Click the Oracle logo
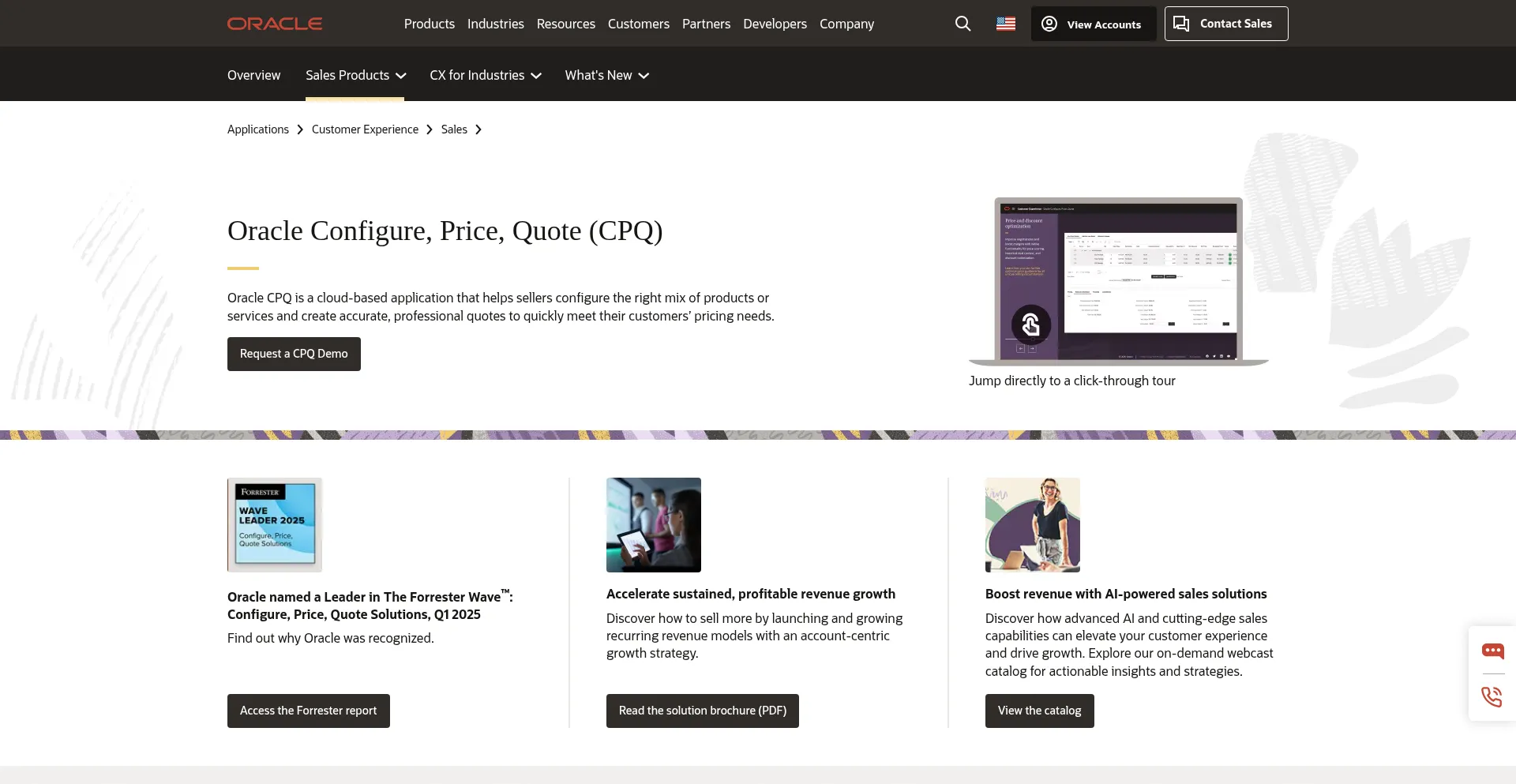The image size is (1516, 784). pos(275,24)
